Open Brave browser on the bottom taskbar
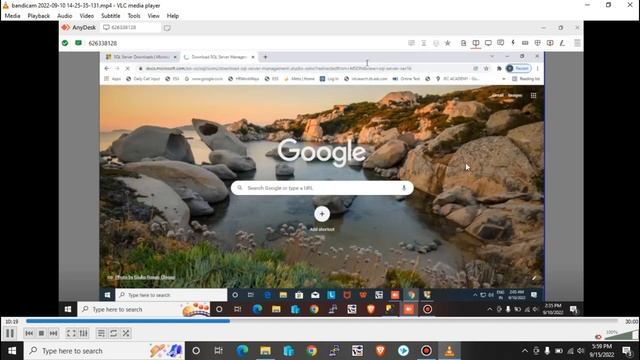 point(380,351)
